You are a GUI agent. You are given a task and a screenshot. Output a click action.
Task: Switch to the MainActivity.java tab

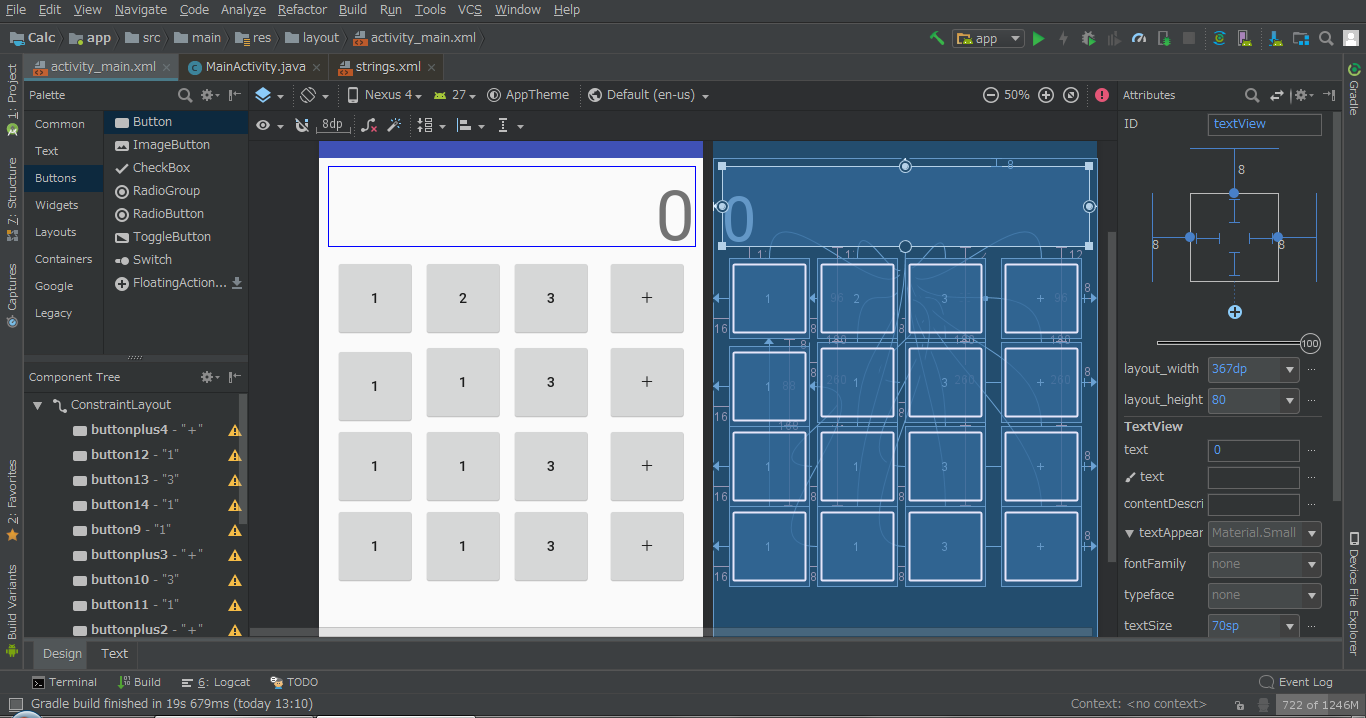pos(255,67)
